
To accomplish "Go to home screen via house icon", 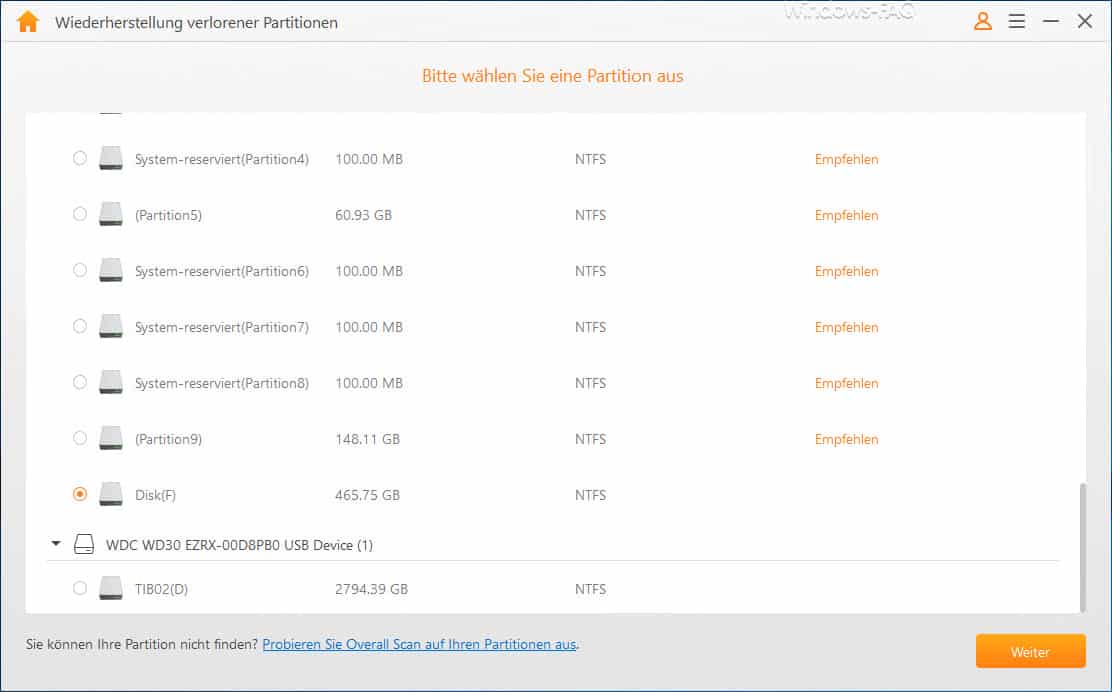I will tap(28, 22).
